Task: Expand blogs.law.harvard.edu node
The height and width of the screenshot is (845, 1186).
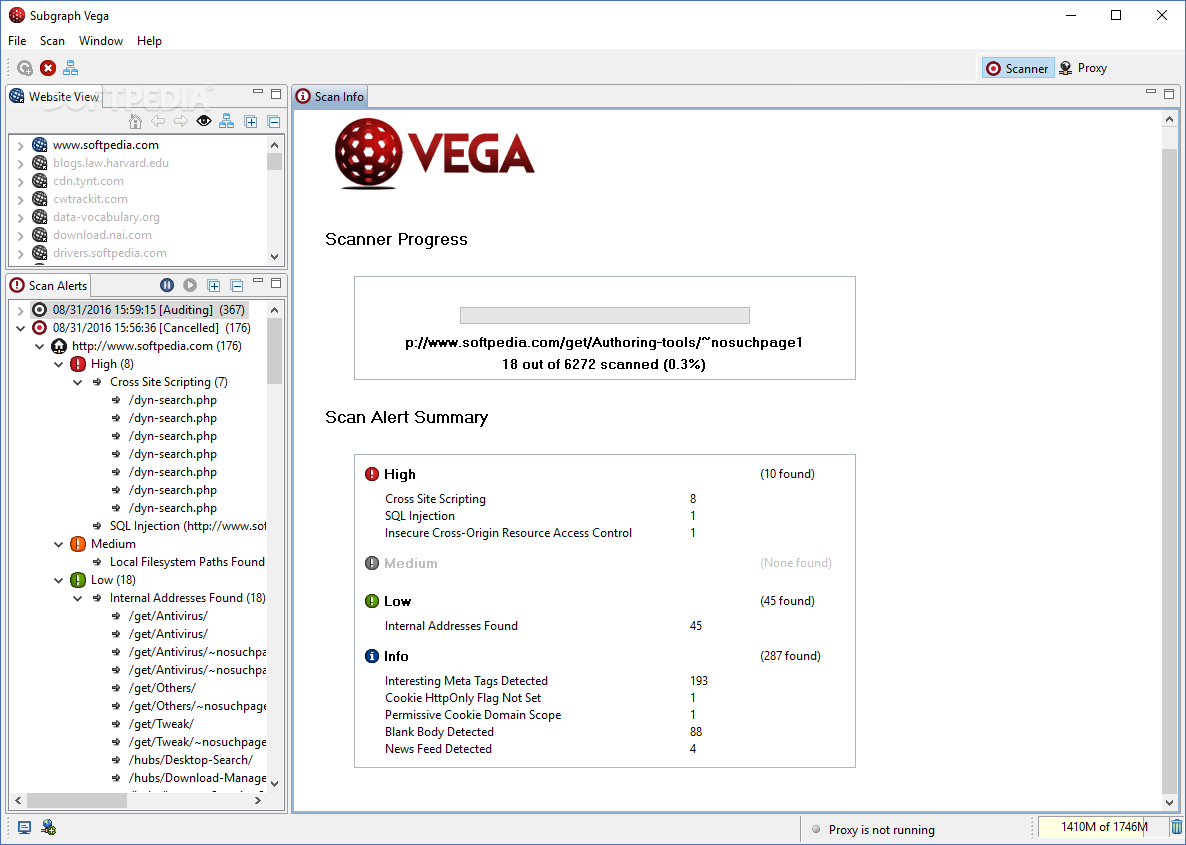Action: coord(20,163)
